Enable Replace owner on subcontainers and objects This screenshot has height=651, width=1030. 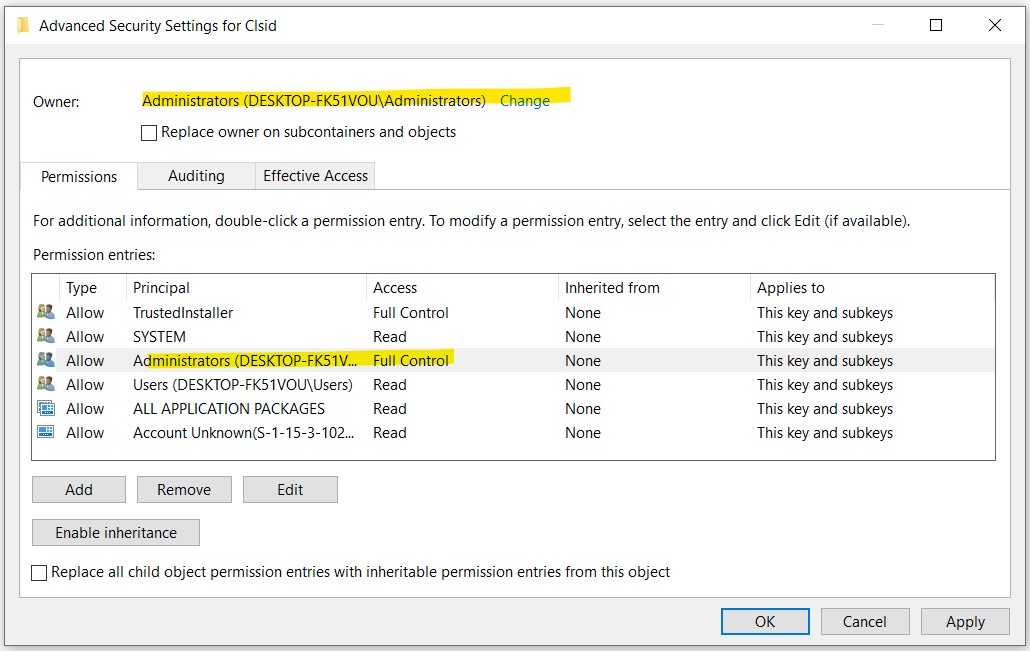point(149,133)
